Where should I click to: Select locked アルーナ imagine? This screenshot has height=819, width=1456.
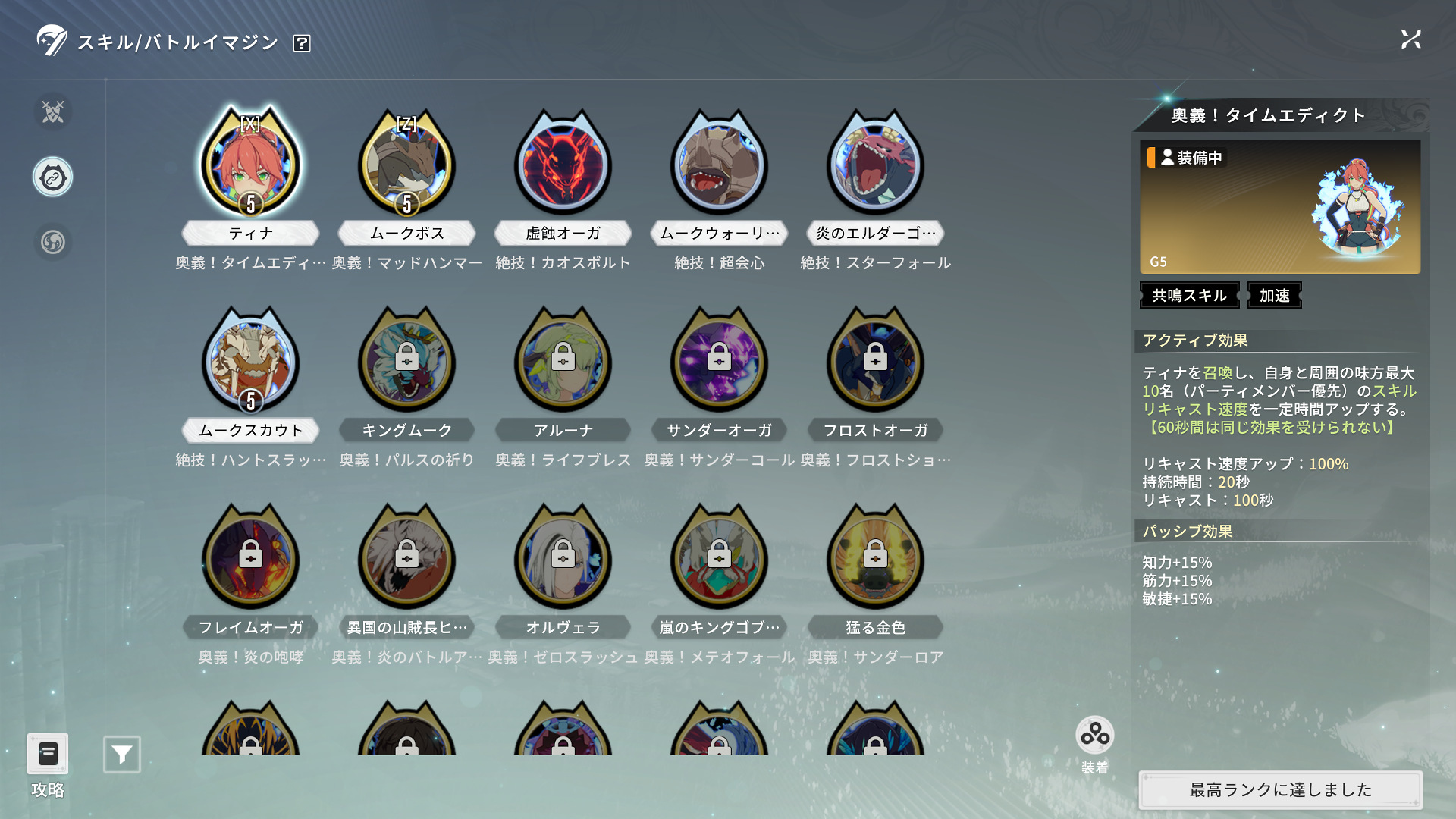click(563, 360)
